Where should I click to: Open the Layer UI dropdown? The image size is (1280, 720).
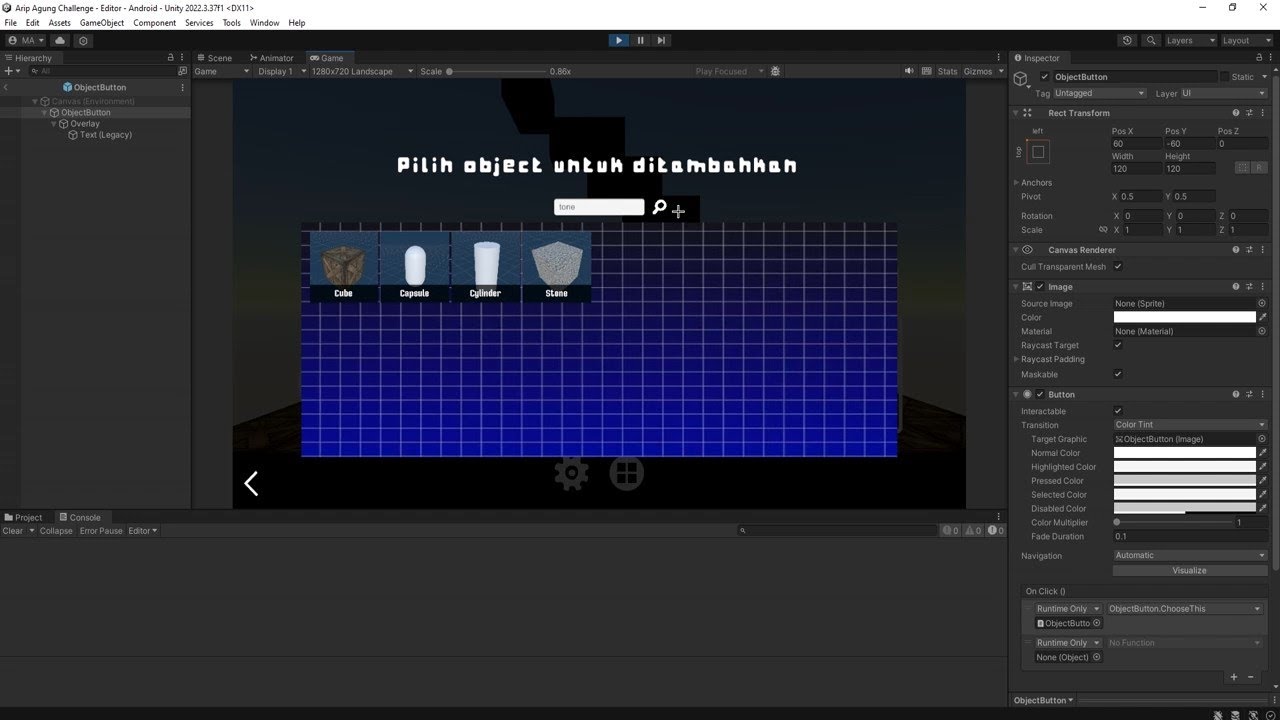coord(1224,93)
